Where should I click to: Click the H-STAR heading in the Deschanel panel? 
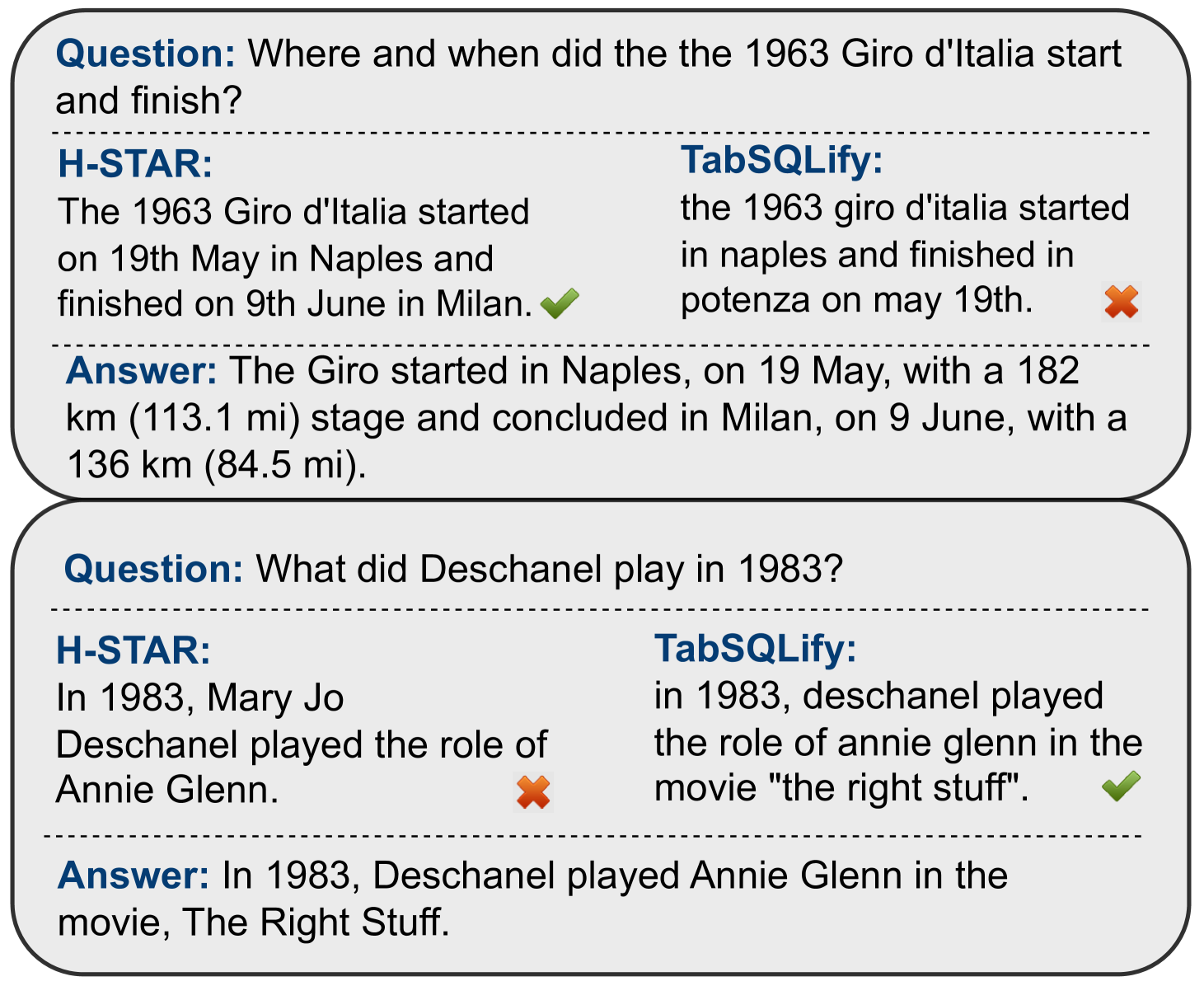coord(134,650)
